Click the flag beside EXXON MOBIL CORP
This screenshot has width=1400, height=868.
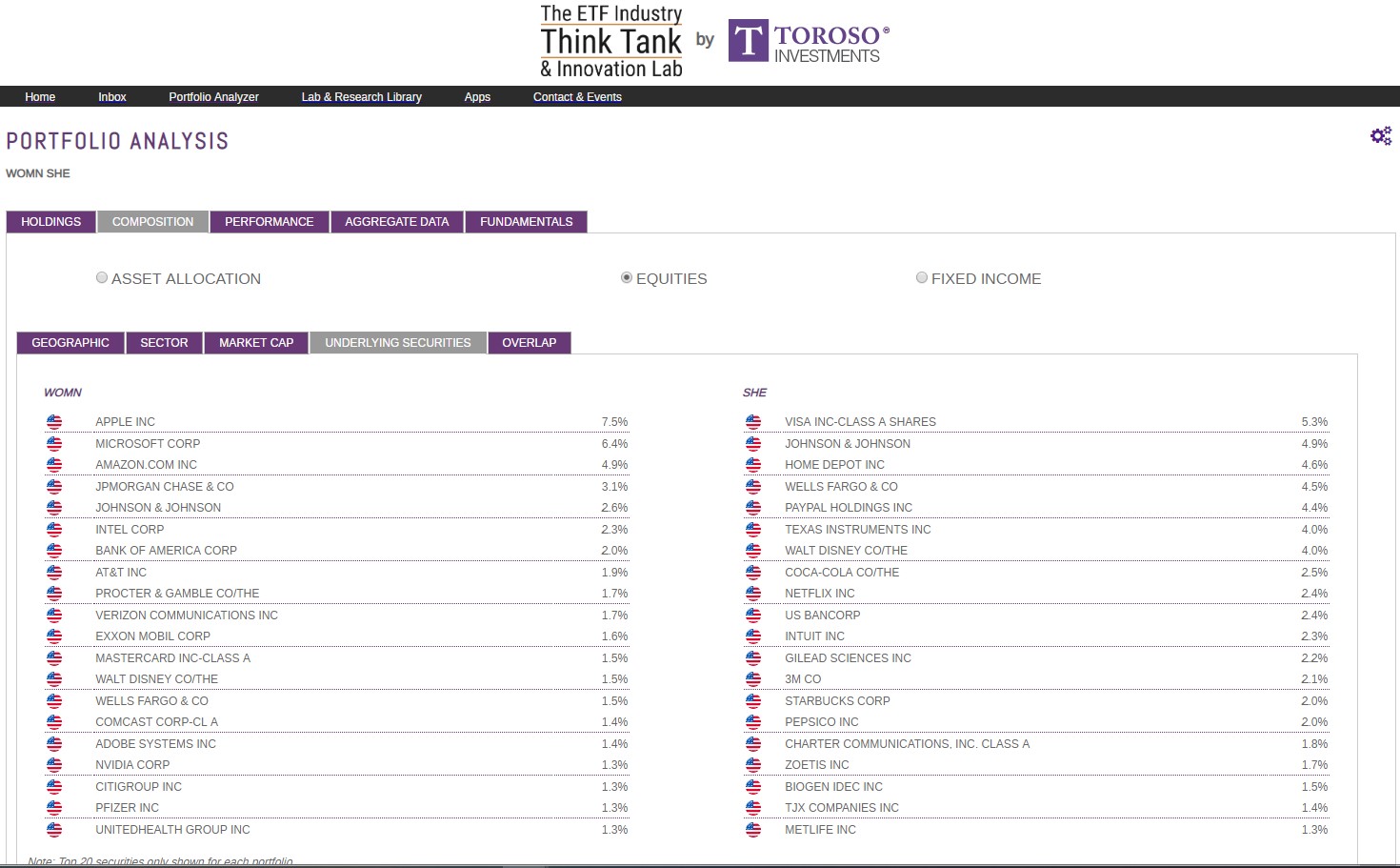54,636
